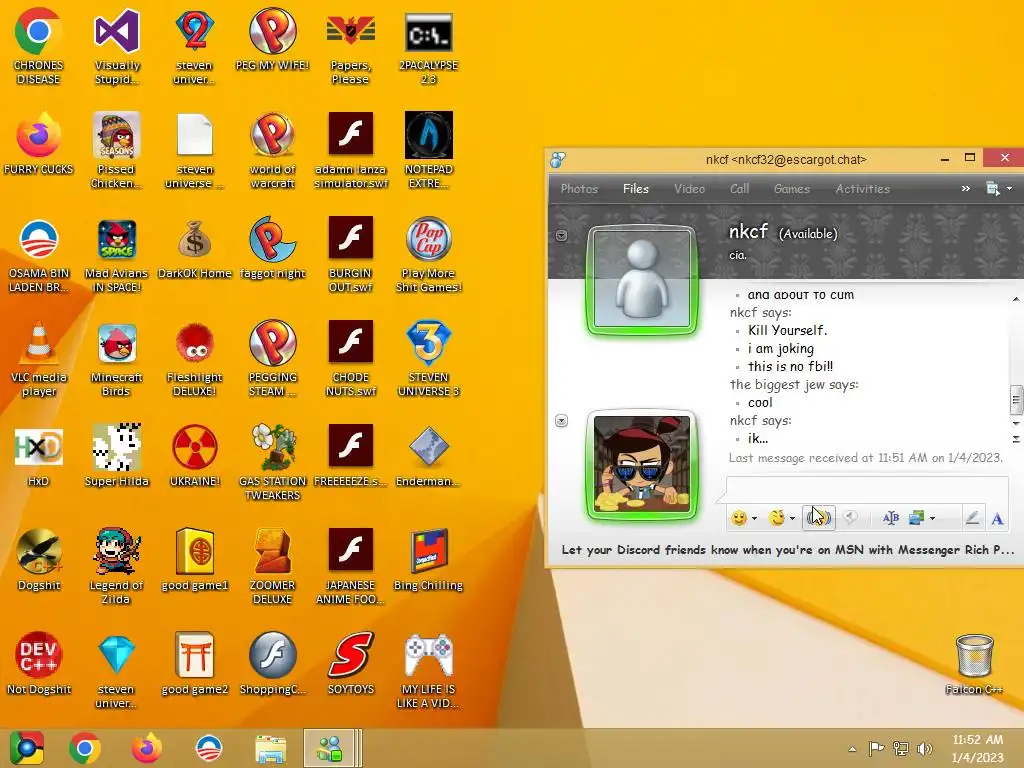
Task: Select the Falcon C++ recycle bin icon
Action: pyautogui.click(x=974, y=664)
